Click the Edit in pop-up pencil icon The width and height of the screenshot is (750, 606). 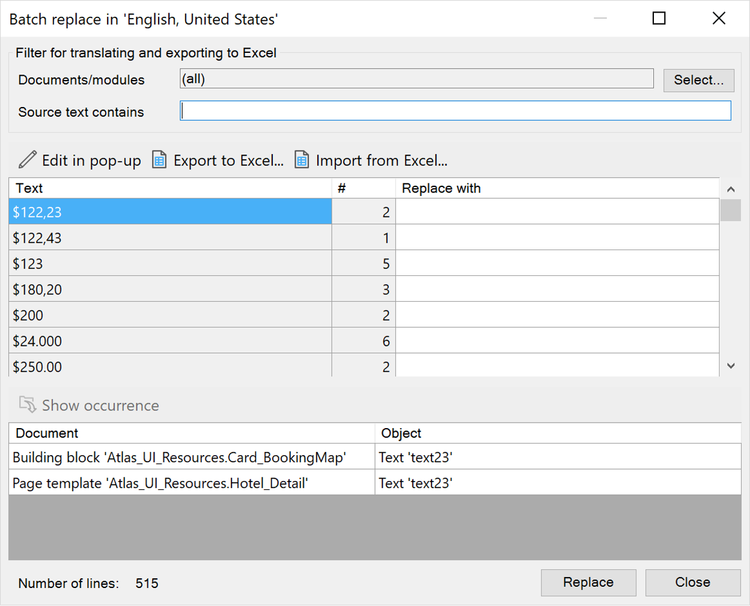point(27,160)
